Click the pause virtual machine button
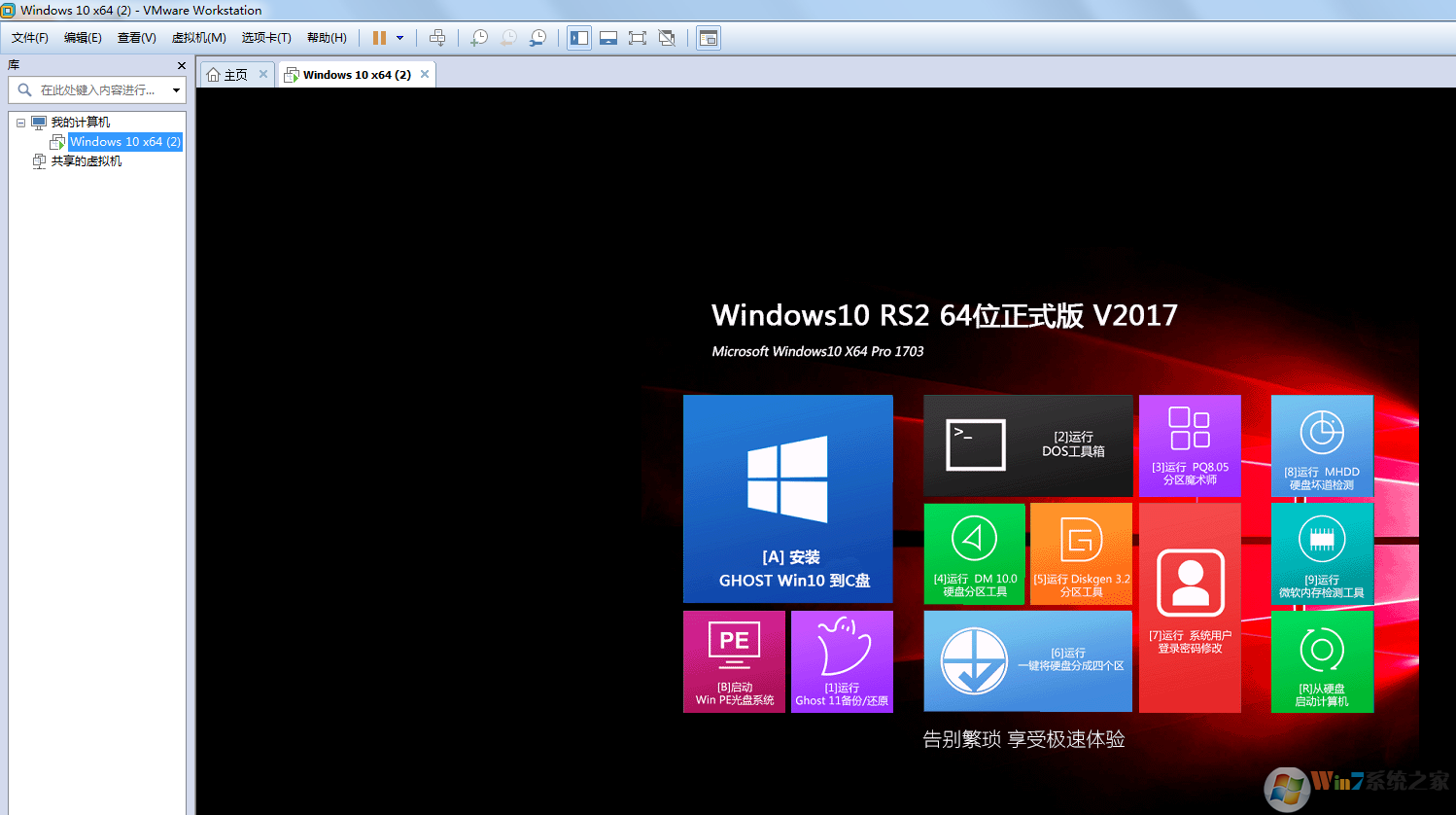The height and width of the screenshot is (815, 1456). (x=379, y=38)
